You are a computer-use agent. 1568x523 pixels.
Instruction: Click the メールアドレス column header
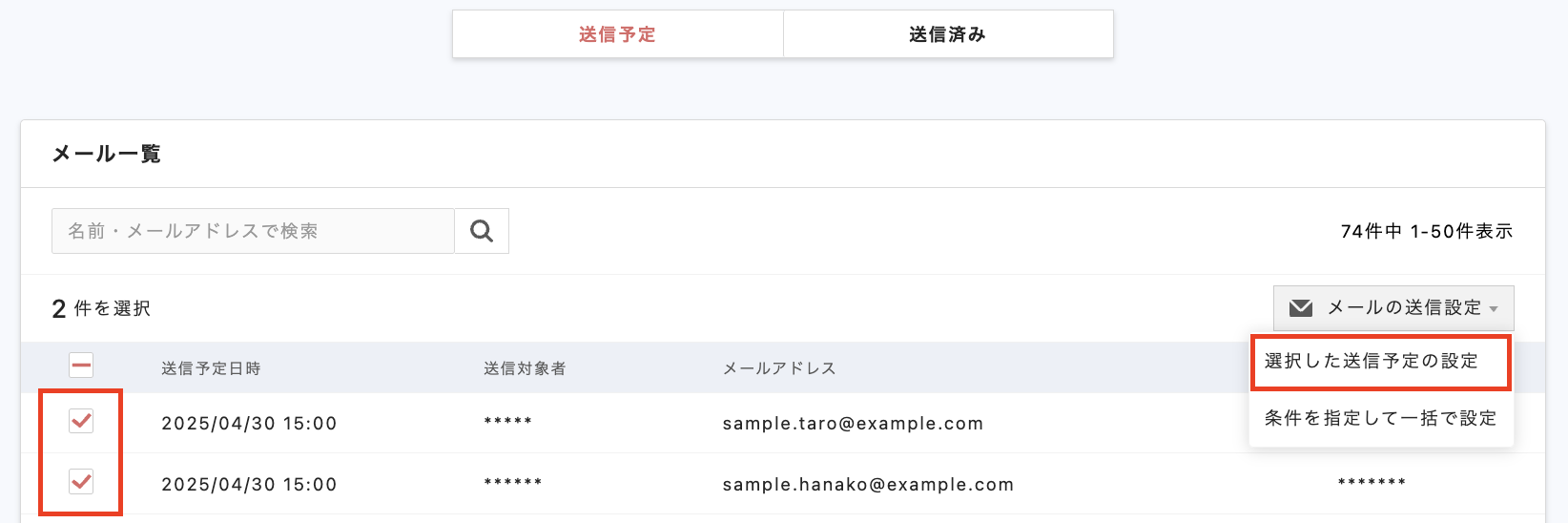coord(779,368)
